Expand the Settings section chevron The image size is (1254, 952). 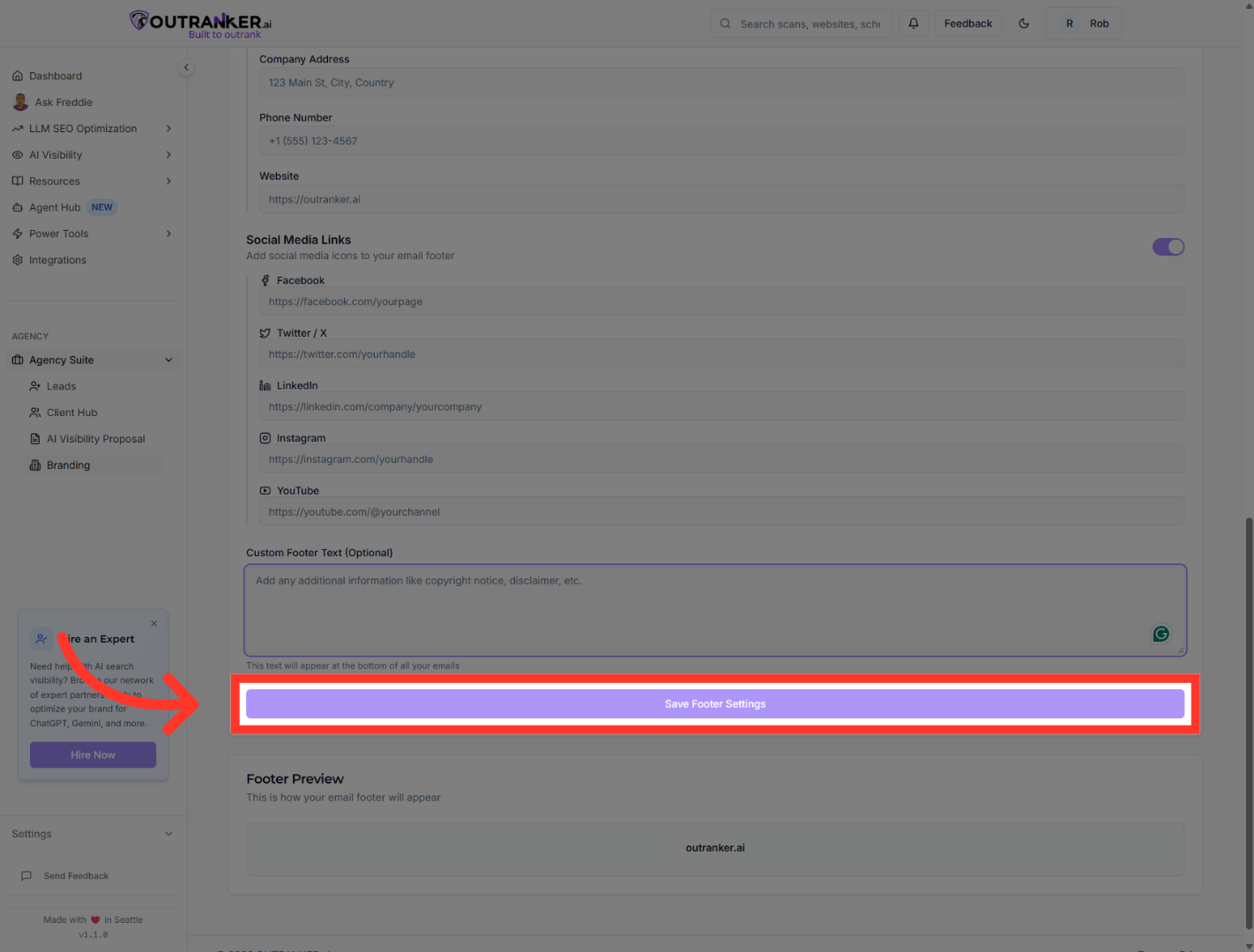[x=168, y=834]
